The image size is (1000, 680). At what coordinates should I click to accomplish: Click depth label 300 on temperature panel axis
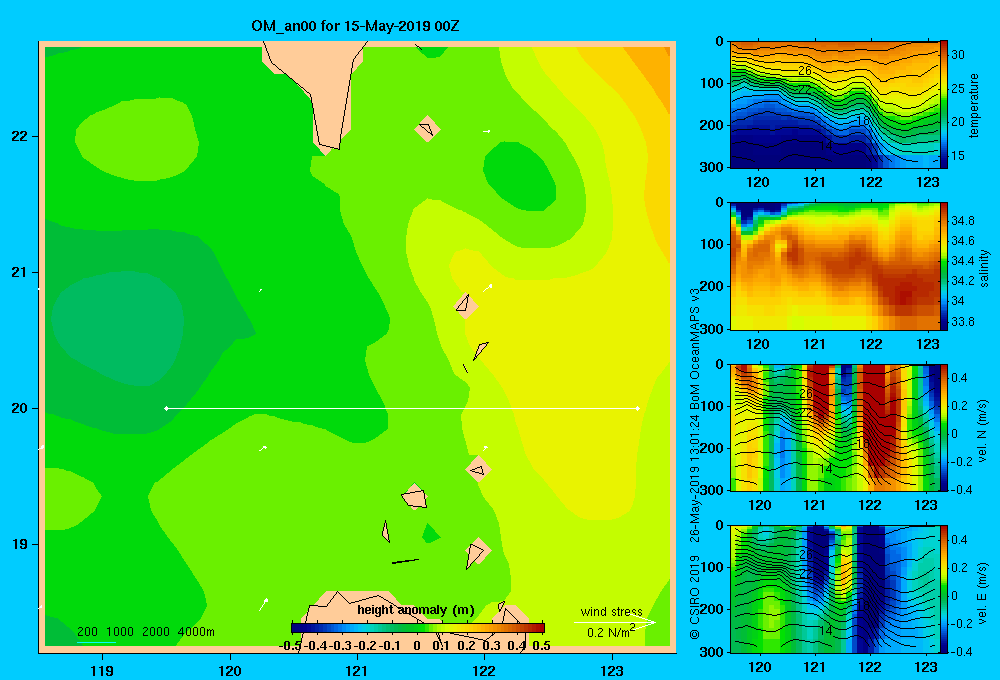click(x=712, y=167)
